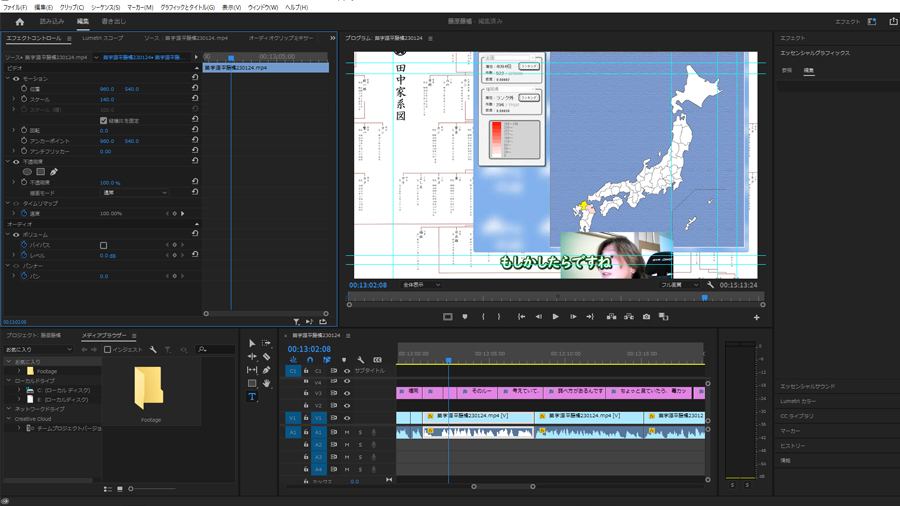Pick the Hand tool
Screen dimensions: 900x506
pyautogui.click(x=267, y=384)
